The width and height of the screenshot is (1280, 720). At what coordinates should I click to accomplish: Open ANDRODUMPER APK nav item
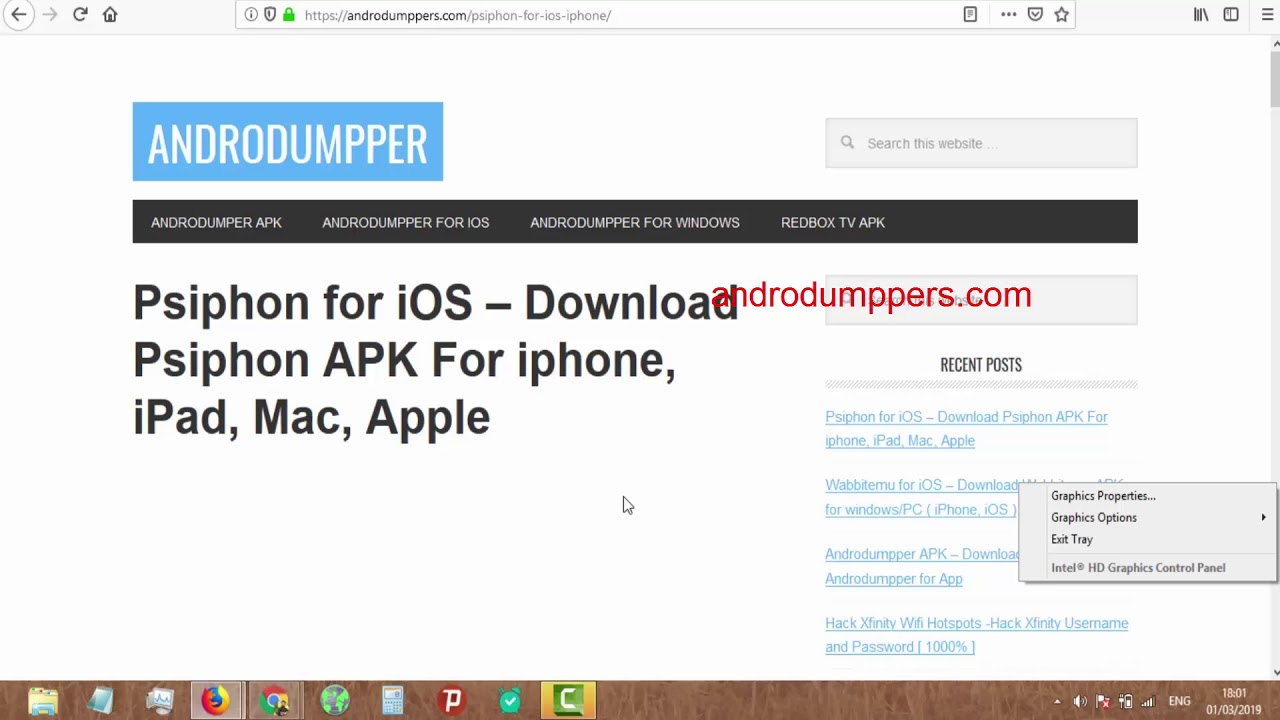click(216, 222)
